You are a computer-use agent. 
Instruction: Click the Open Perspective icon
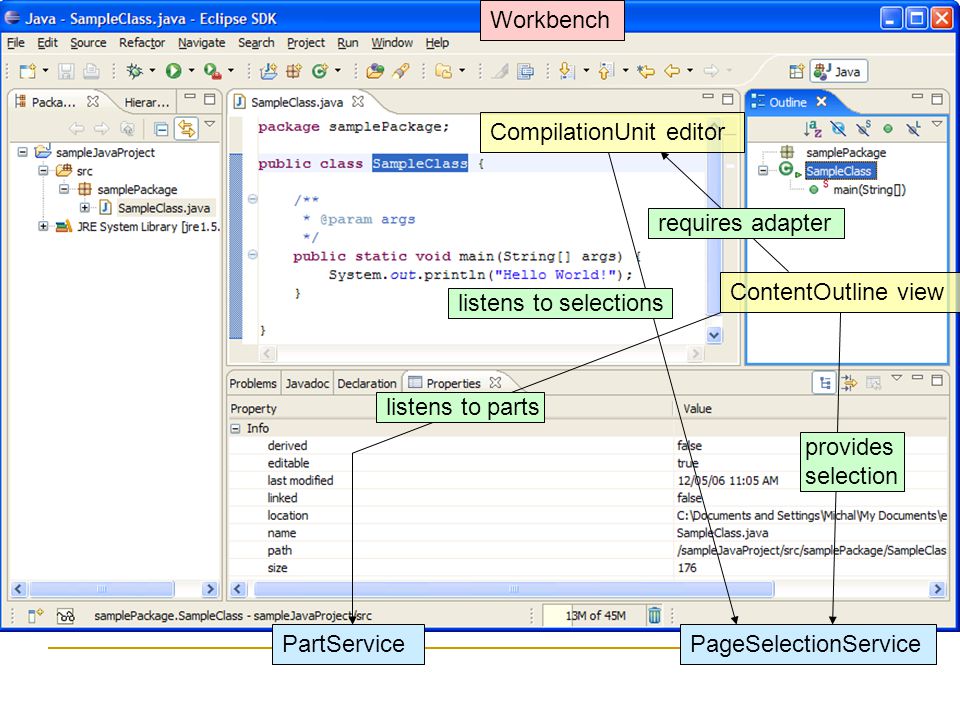[x=796, y=71]
